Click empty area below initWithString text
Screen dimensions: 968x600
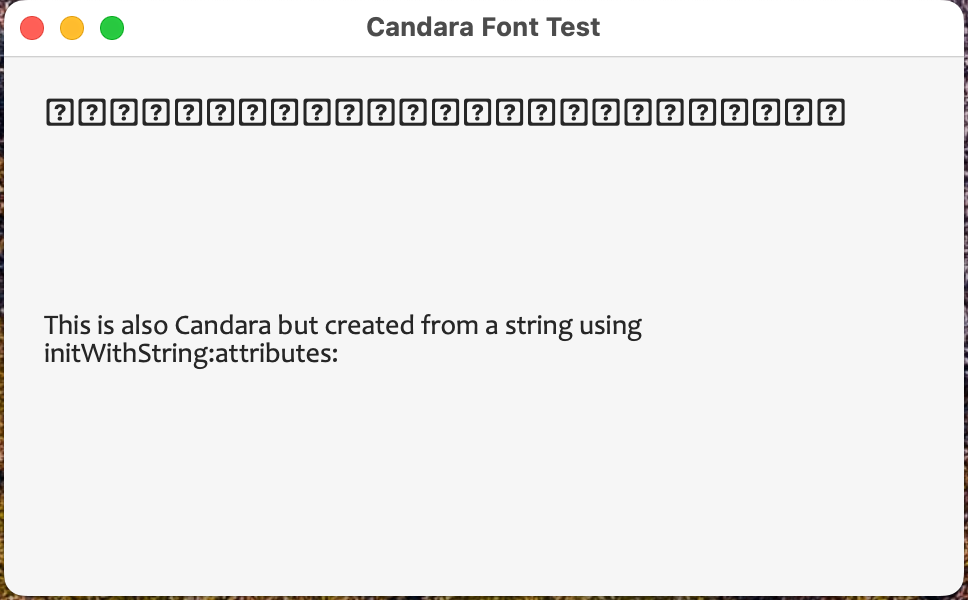pyautogui.click(x=483, y=481)
